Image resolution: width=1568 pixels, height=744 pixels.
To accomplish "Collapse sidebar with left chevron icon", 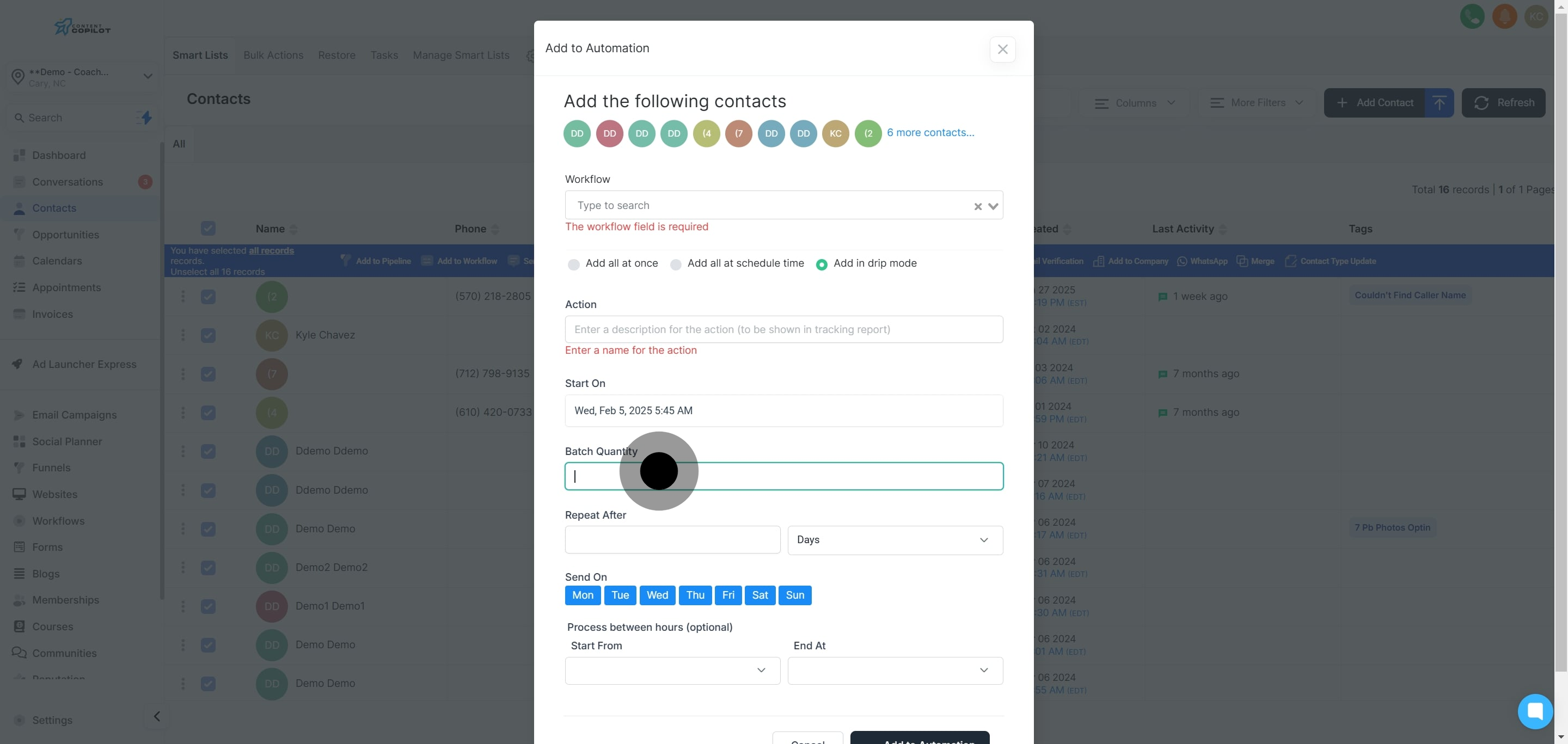I will (156, 716).
